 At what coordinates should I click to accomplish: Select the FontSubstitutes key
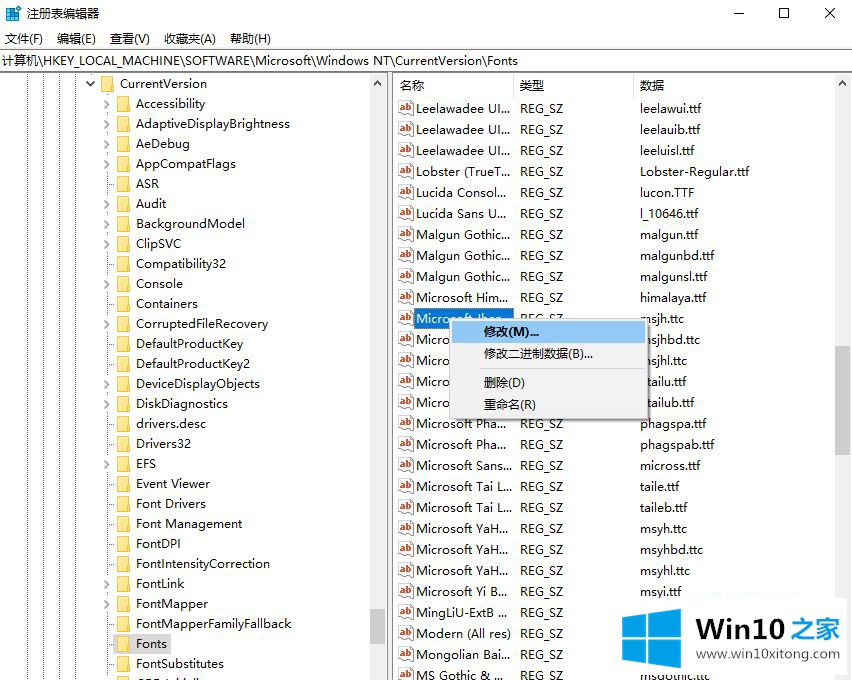[x=180, y=664]
